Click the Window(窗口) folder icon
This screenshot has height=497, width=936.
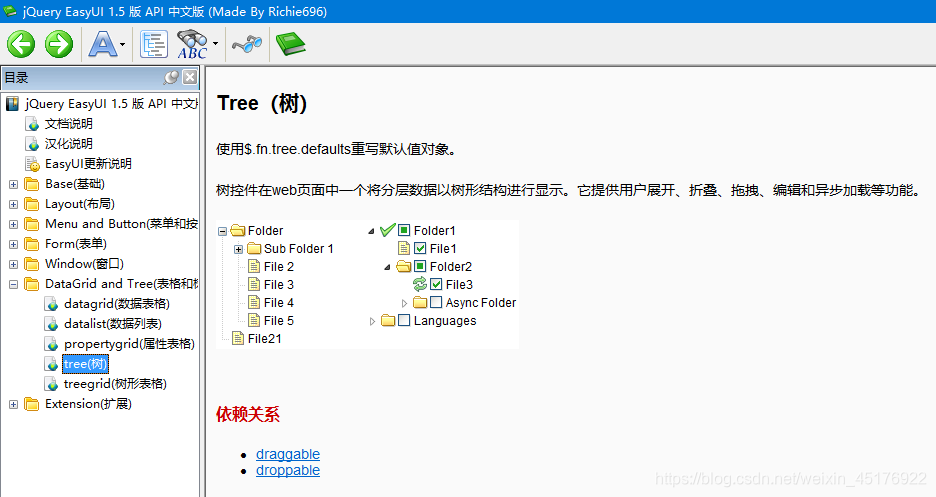pyautogui.click(x=32, y=264)
